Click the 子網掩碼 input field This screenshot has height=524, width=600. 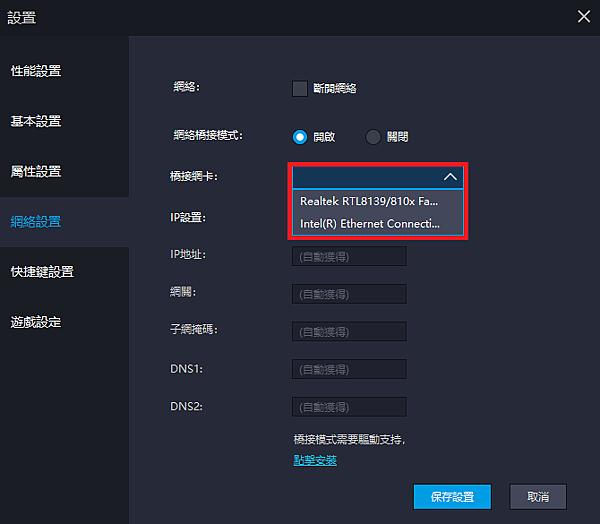349,331
